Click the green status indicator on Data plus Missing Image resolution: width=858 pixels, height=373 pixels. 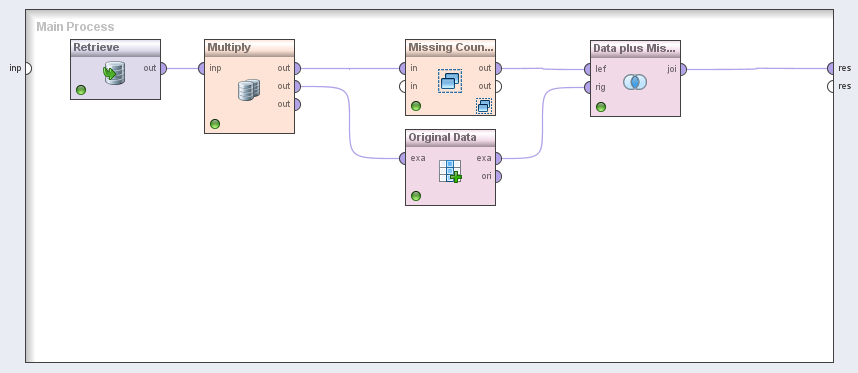click(x=601, y=107)
